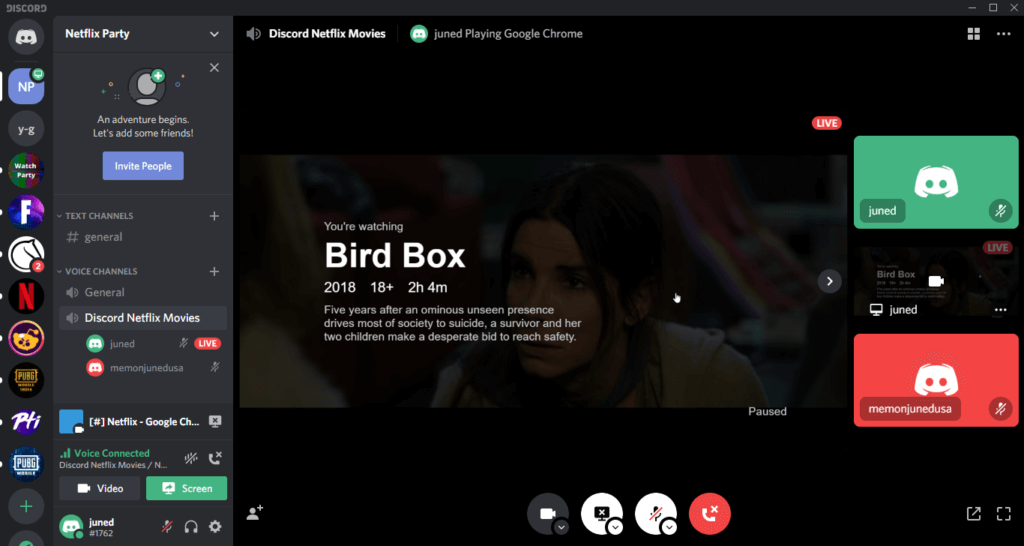Expand Netflix Party server menu
This screenshot has width=1024, height=546.
click(x=214, y=34)
